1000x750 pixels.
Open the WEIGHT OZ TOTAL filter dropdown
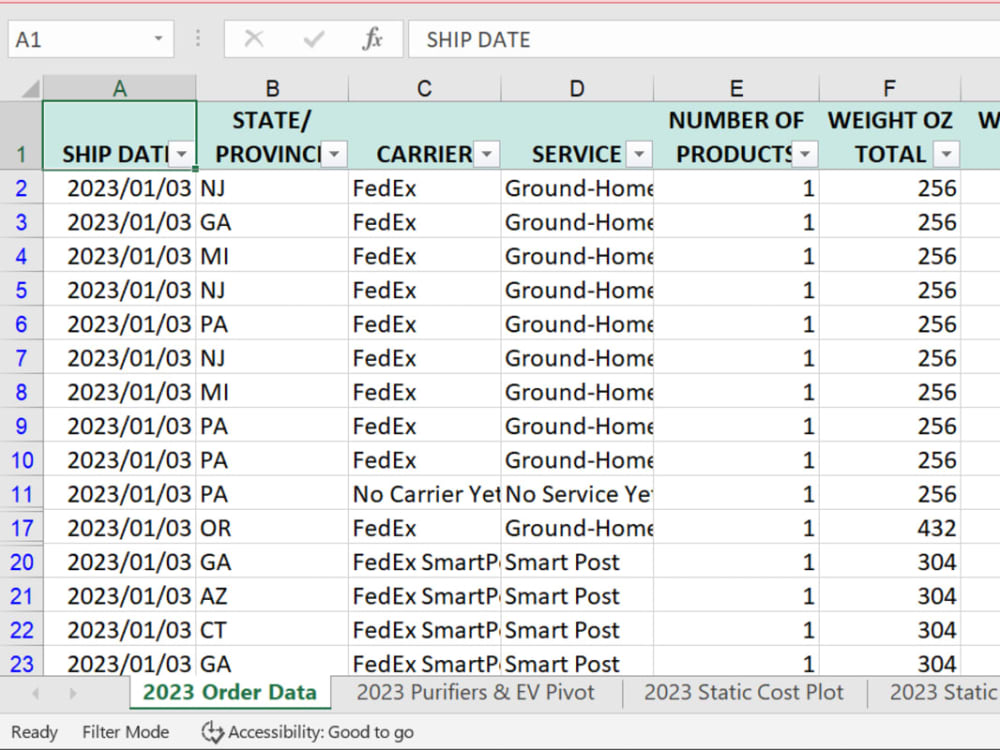[x=946, y=155]
